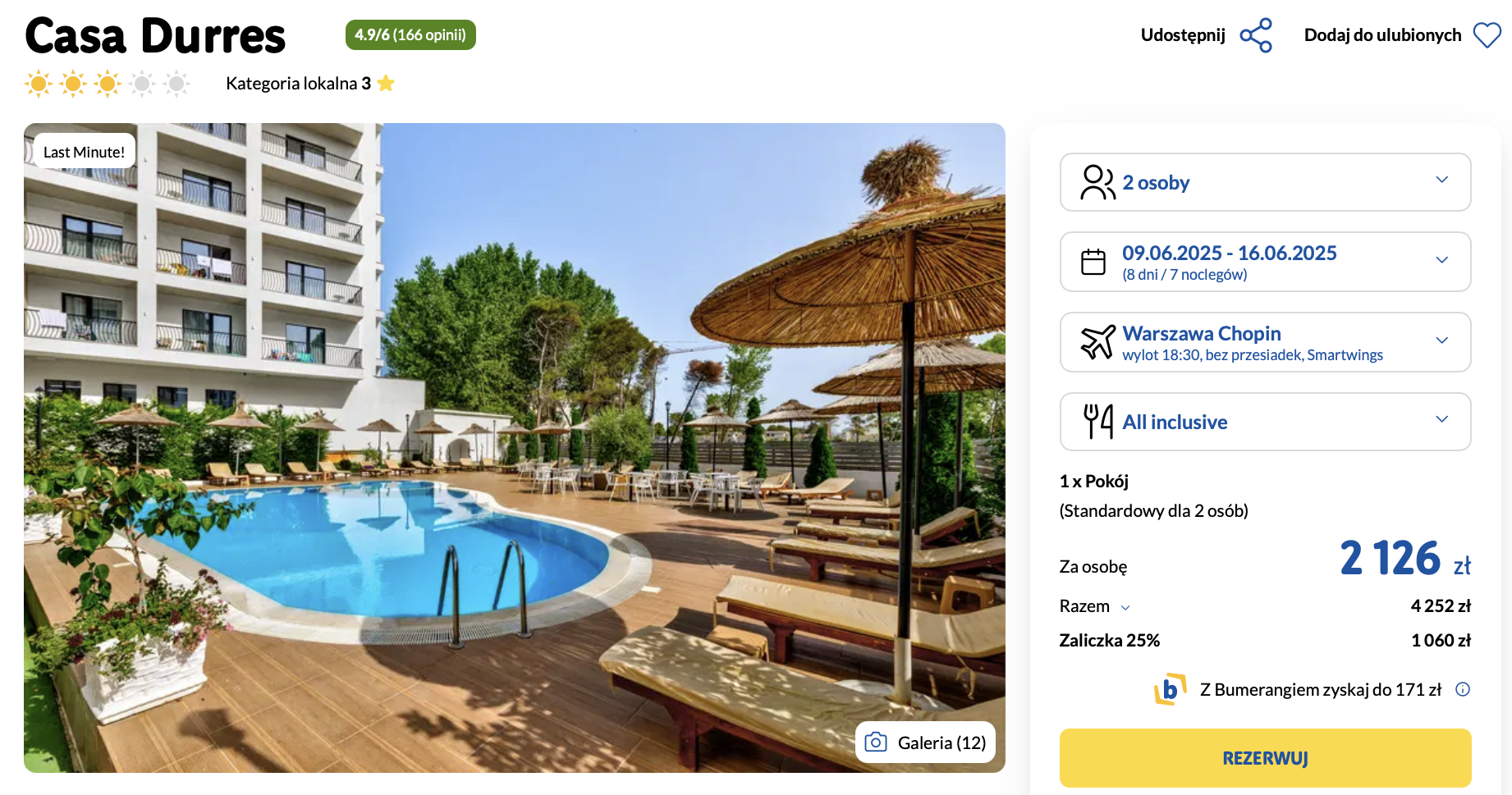Click the heart icon to add to favorites
Image resolution: width=1512 pixels, height=795 pixels.
tap(1487, 35)
